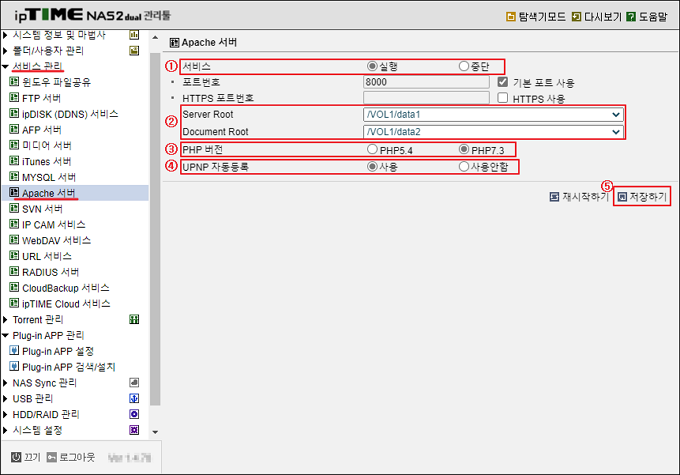The width and height of the screenshot is (680, 475).
Task: Click the AFP 서버 item icon
Action: 14,129
